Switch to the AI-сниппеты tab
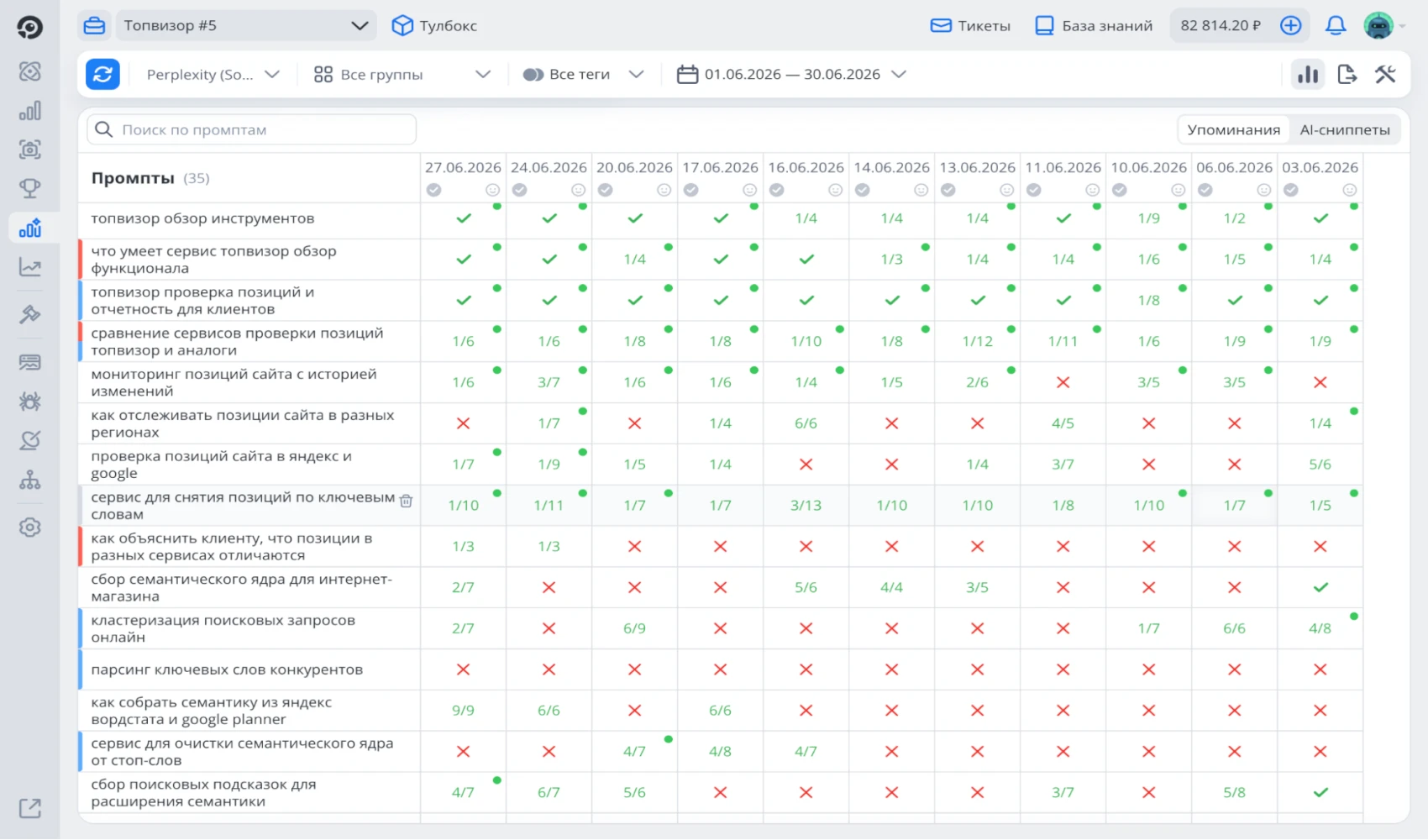Viewport: 1428px width, 840px height. click(1345, 129)
